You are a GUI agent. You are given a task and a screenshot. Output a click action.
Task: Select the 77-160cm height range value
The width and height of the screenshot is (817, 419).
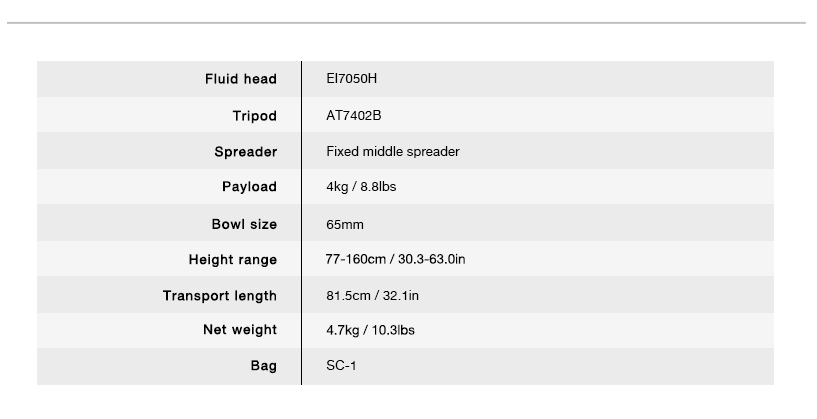pyautogui.click(x=395, y=259)
